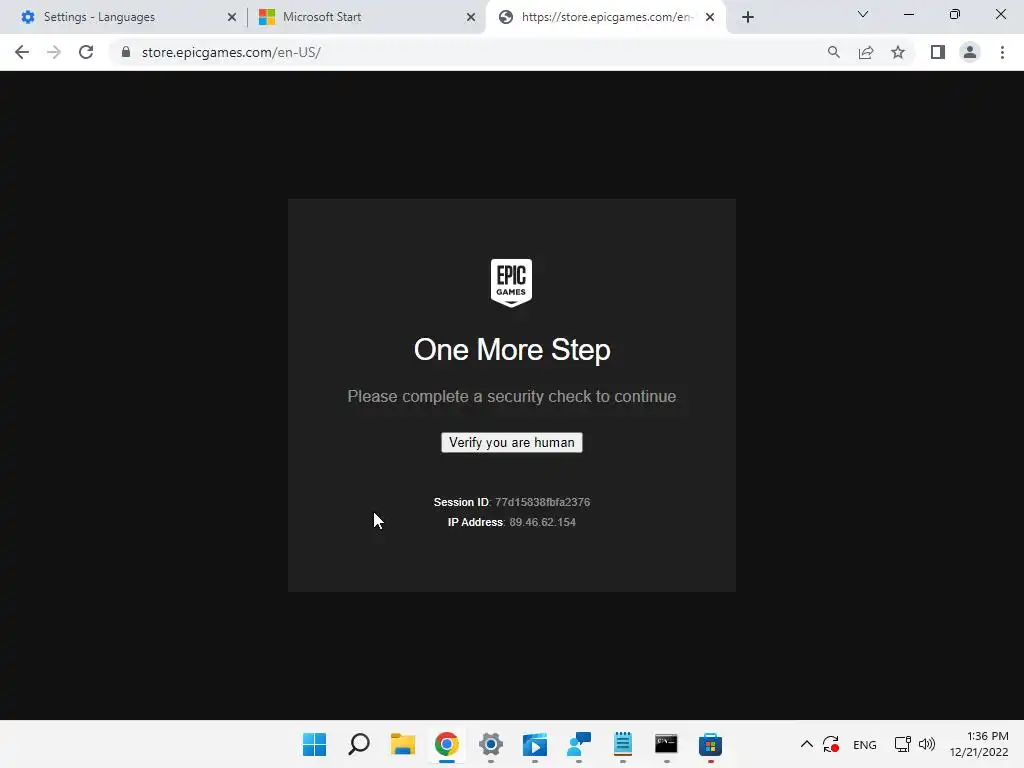Viewport: 1024px width, 768px height.
Task: Reload the Epic Games store page
Action: [x=86, y=52]
